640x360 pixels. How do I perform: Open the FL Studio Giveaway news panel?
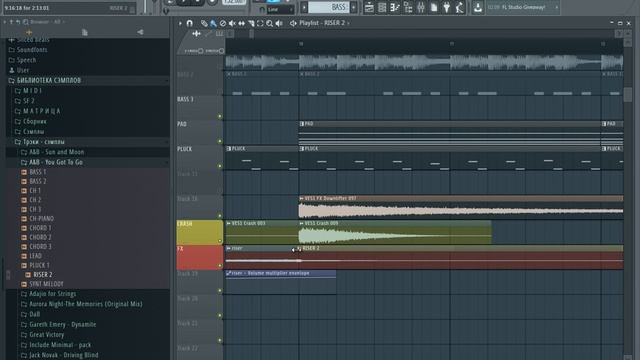click(522, 7)
